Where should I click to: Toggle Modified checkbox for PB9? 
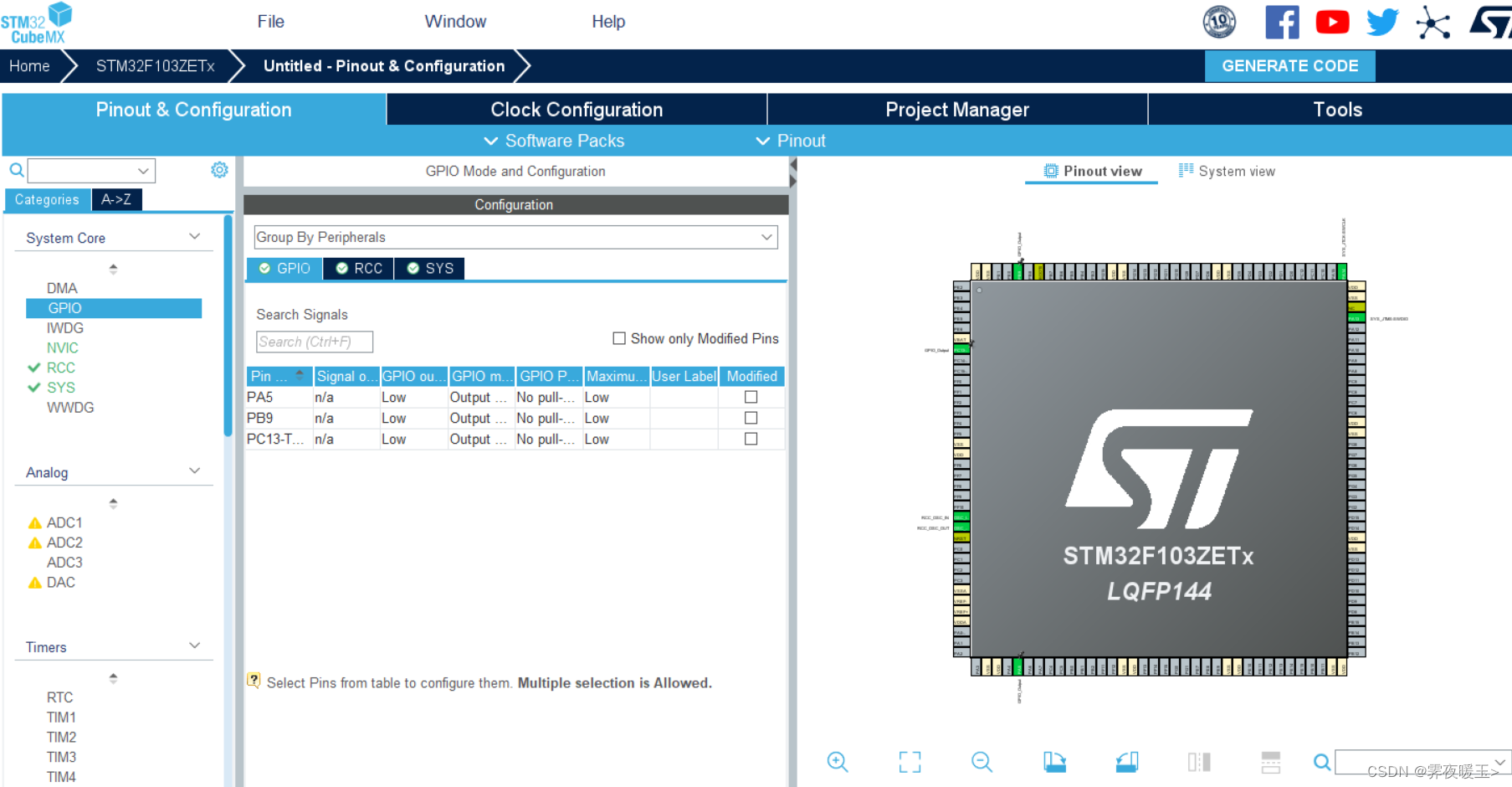click(x=751, y=418)
